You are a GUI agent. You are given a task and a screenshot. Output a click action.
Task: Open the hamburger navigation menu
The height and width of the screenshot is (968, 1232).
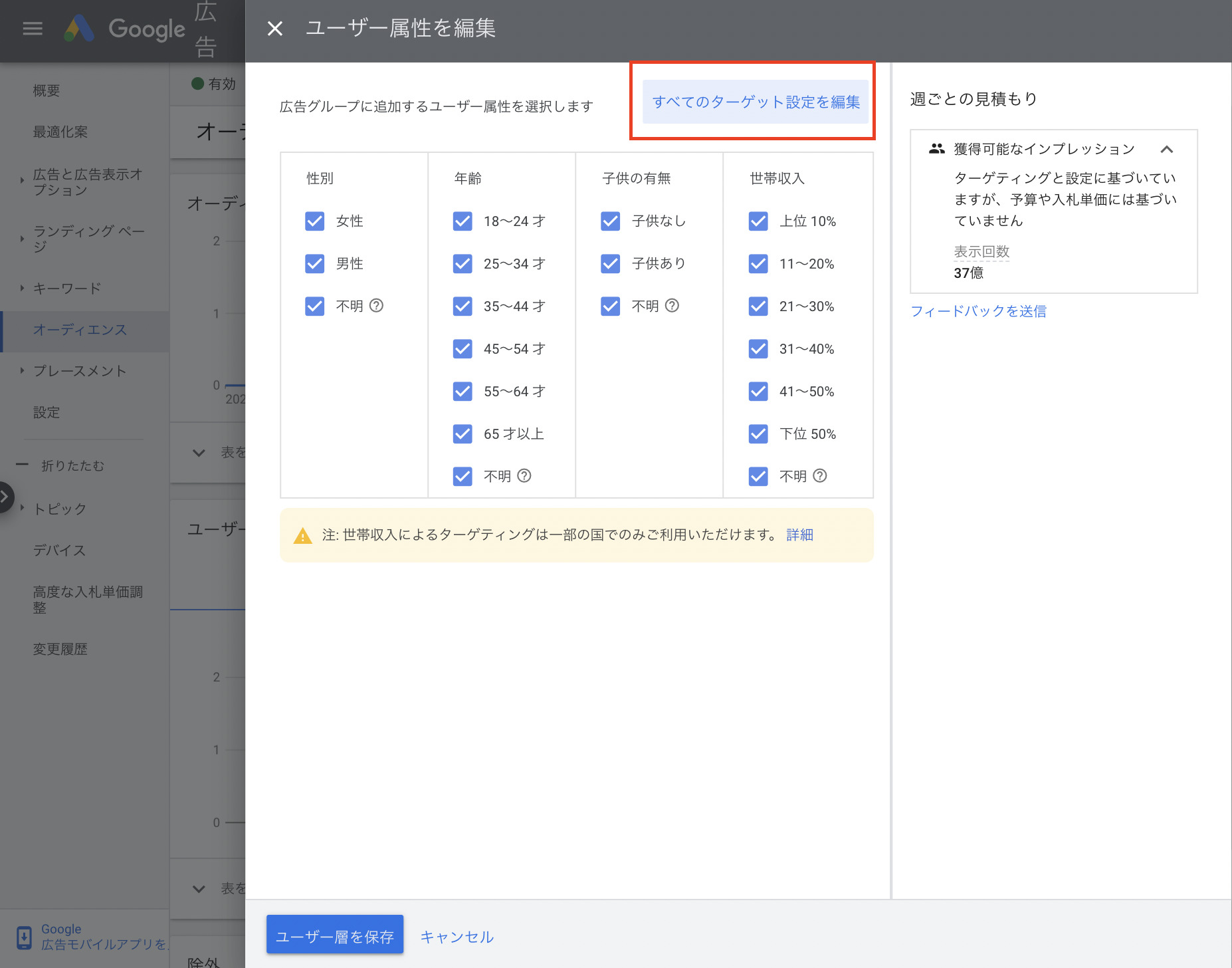(x=31, y=28)
